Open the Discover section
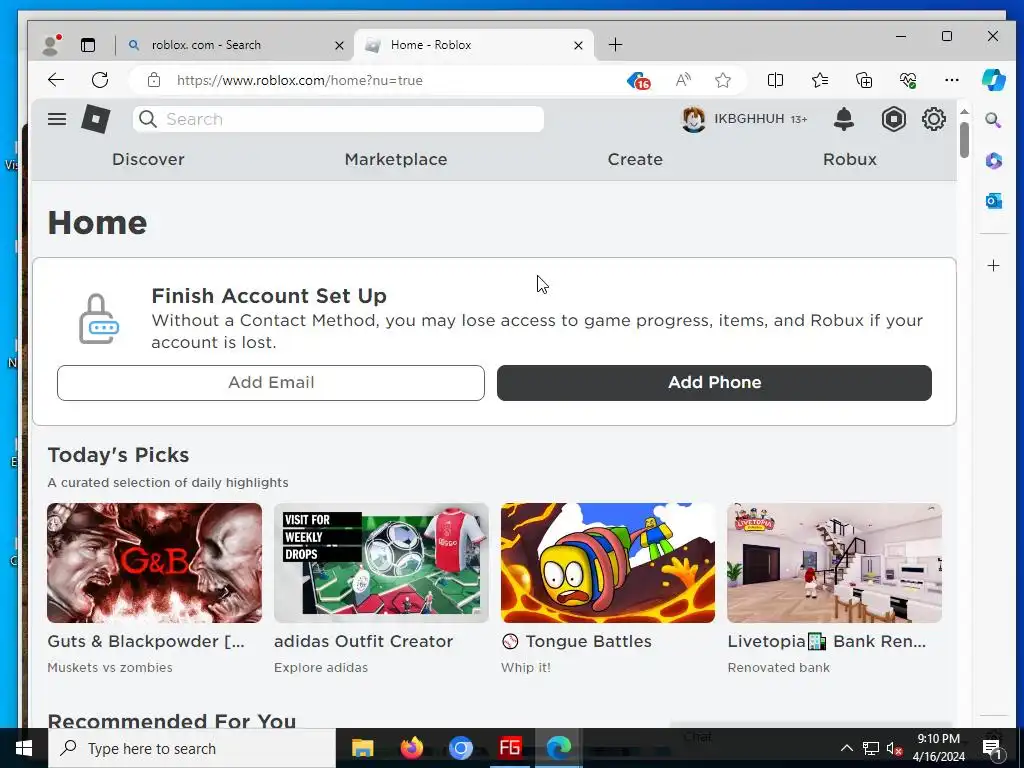This screenshot has height=768, width=1024. [x=148, y=159]
